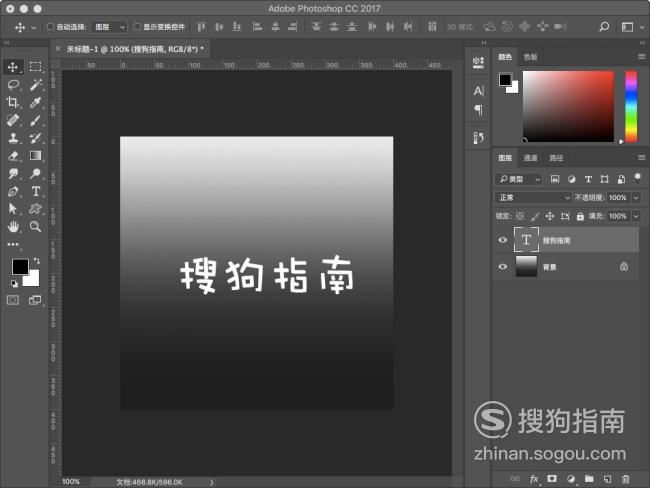Select the History Brush tool

click(35, 138)
